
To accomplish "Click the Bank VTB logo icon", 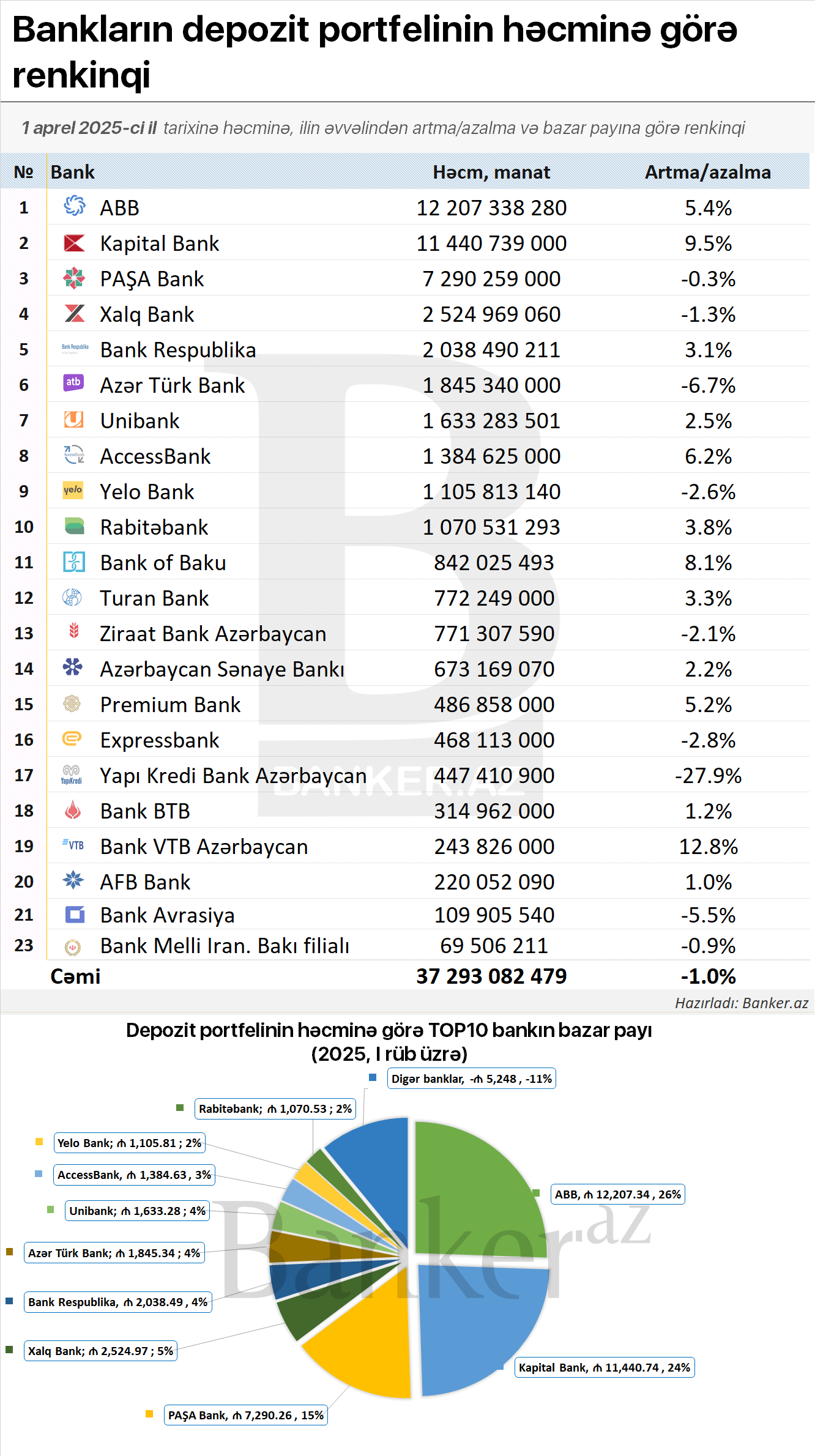I will 73,844.
